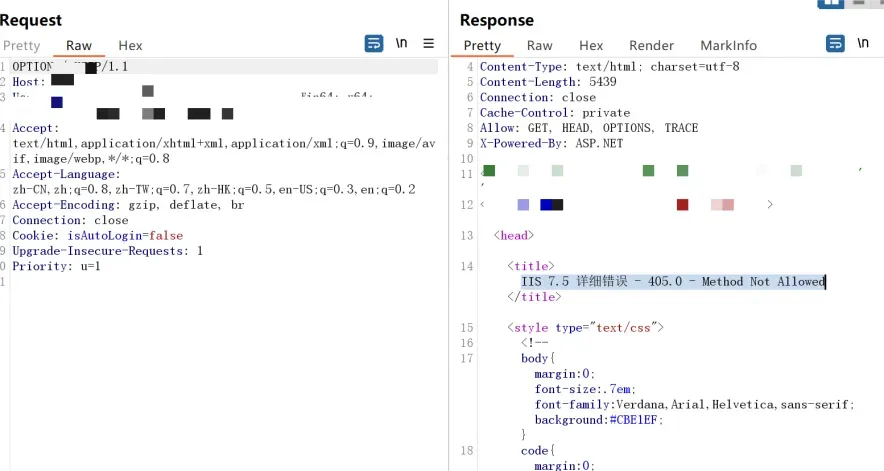The height and width of the screenshot is (471, 884).
Task: Click the 'body{' line in Response
Action: coord(538,358)
